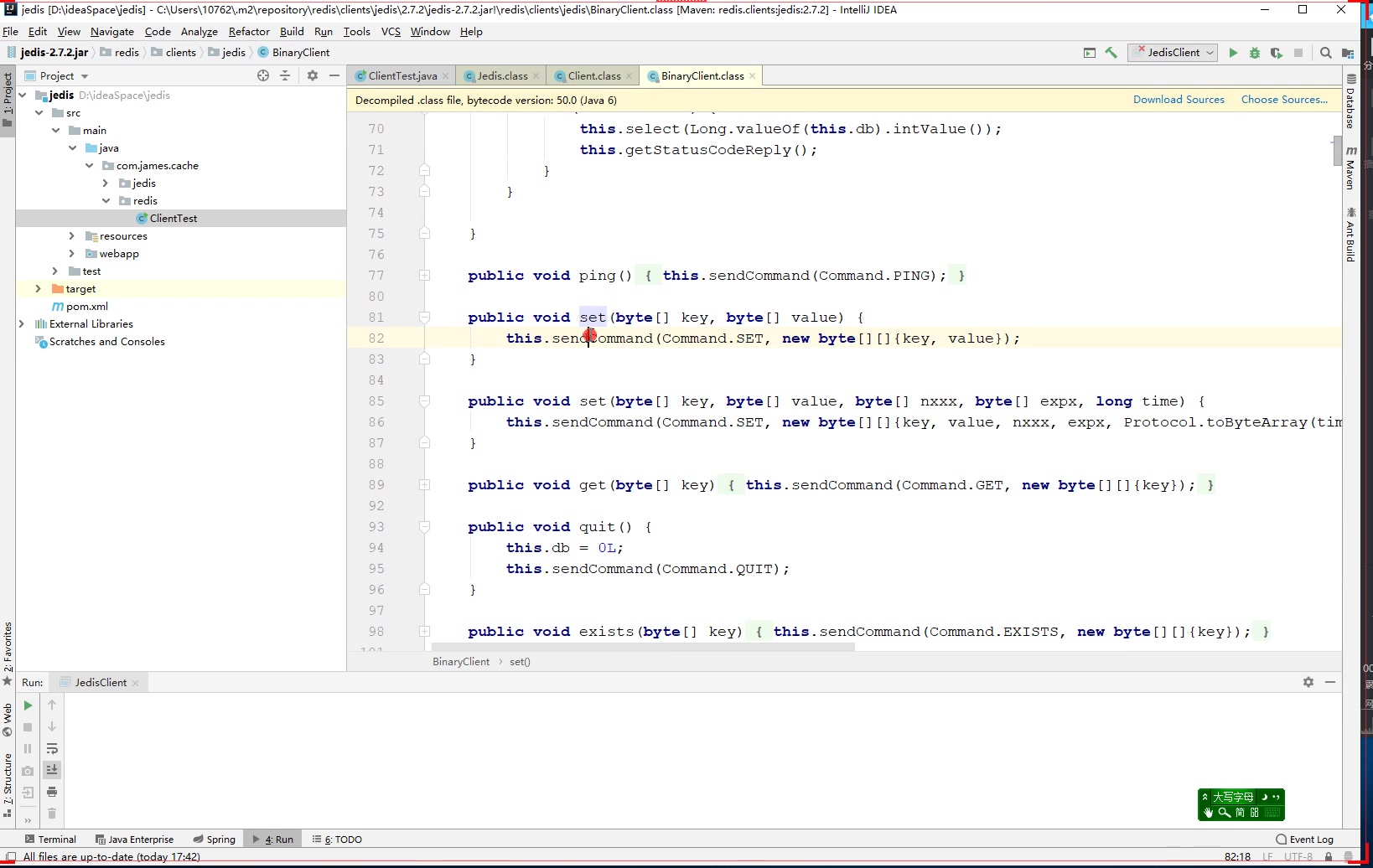Open Spring tool window
1373x868 pixels.
pyautogui.click(x=215, y=840)
